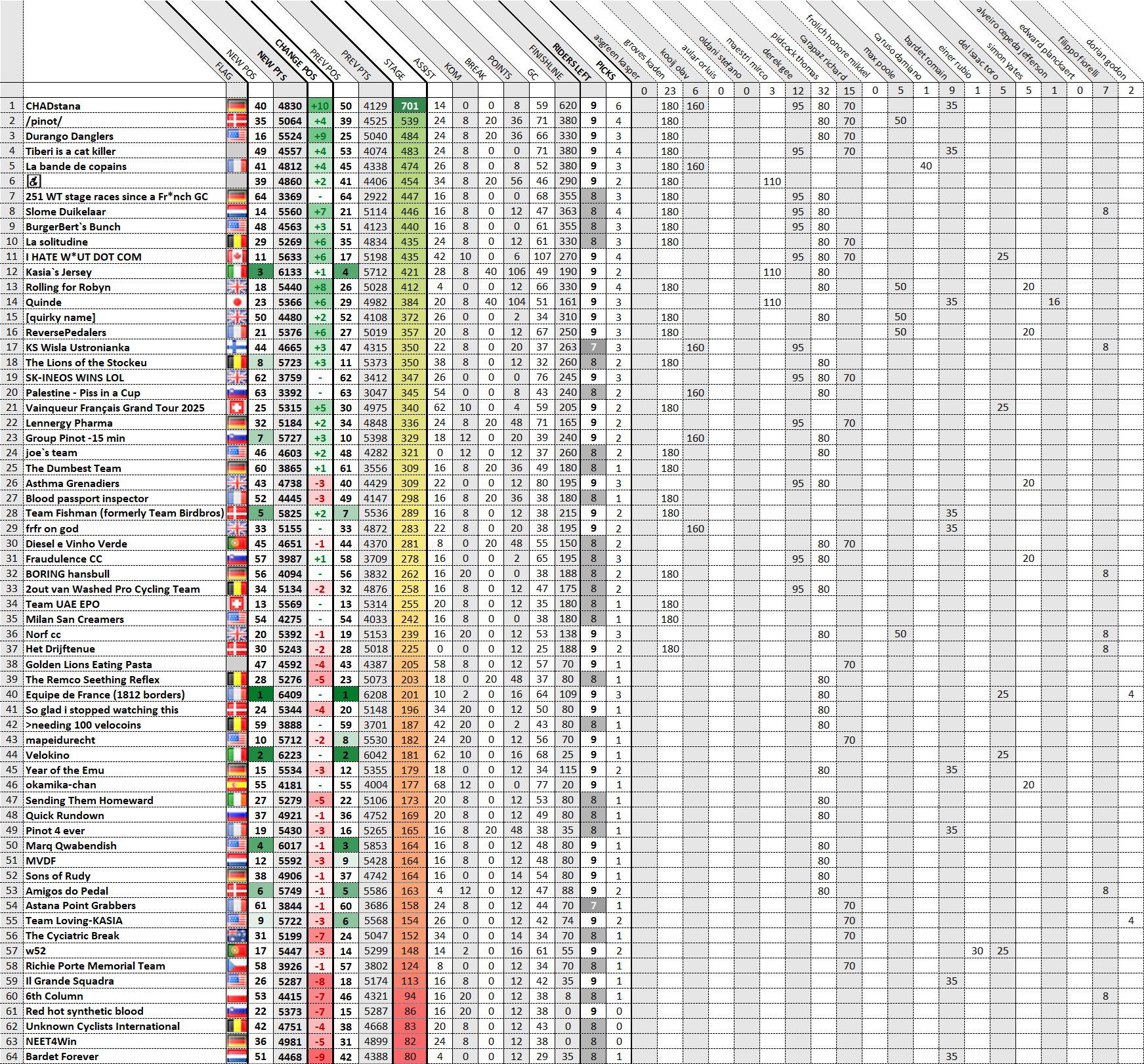This screenshot has height=1064, width=1144.
Task: Click the flag icon beside CHADstana
Action: [236, 106]
